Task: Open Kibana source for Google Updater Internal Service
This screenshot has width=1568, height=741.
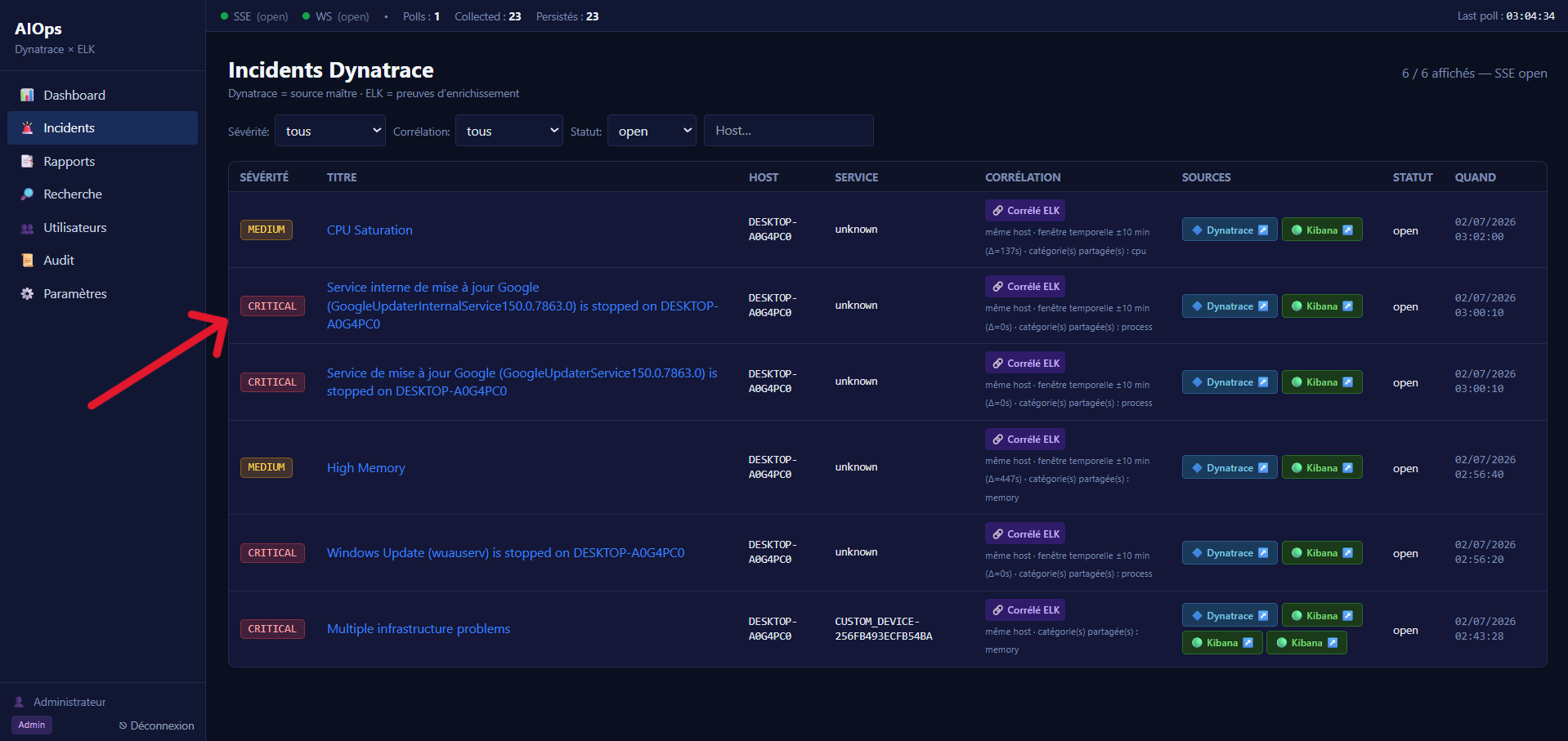Action: click(1322, 306)
